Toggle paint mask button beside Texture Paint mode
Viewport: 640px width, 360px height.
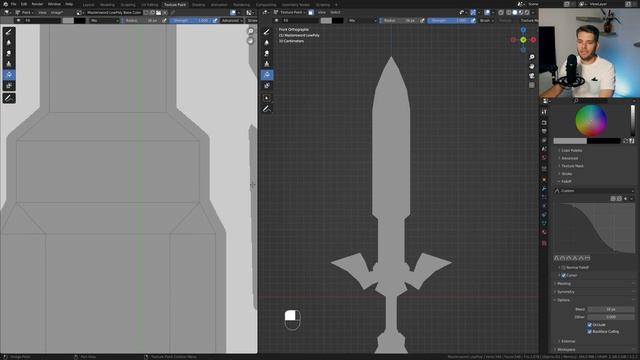pos(311,13)
